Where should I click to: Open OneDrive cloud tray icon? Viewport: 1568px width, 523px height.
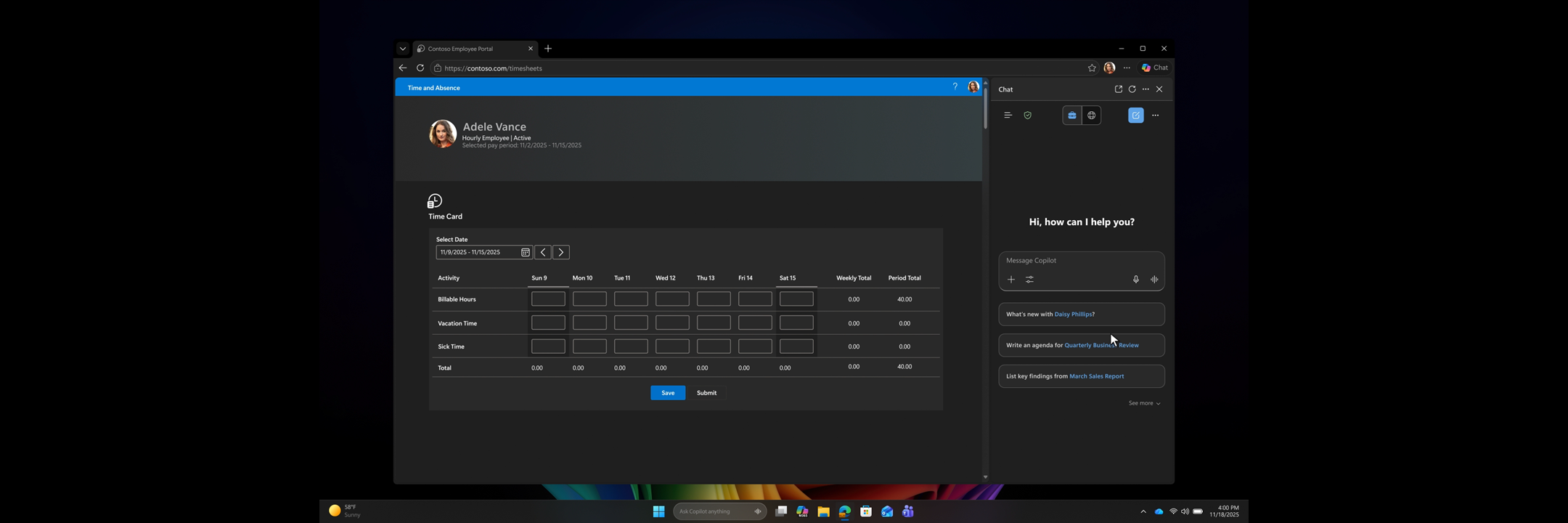(x=1159, y=511)
